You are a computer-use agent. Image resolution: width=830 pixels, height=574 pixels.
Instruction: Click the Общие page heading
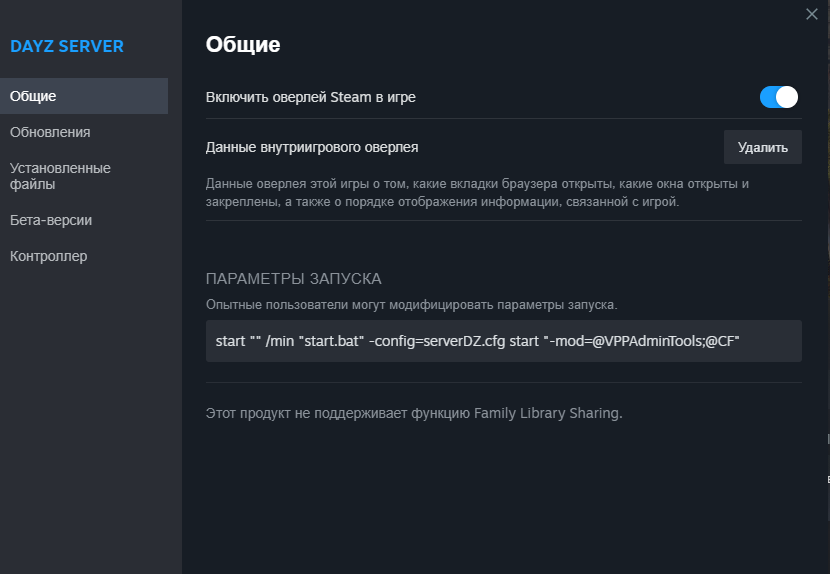(243, 44)
